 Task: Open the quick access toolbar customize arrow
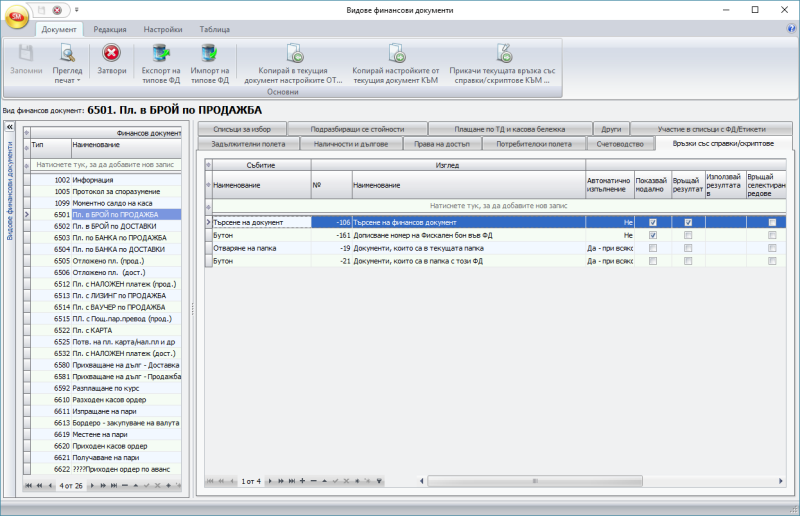[77, 10]
